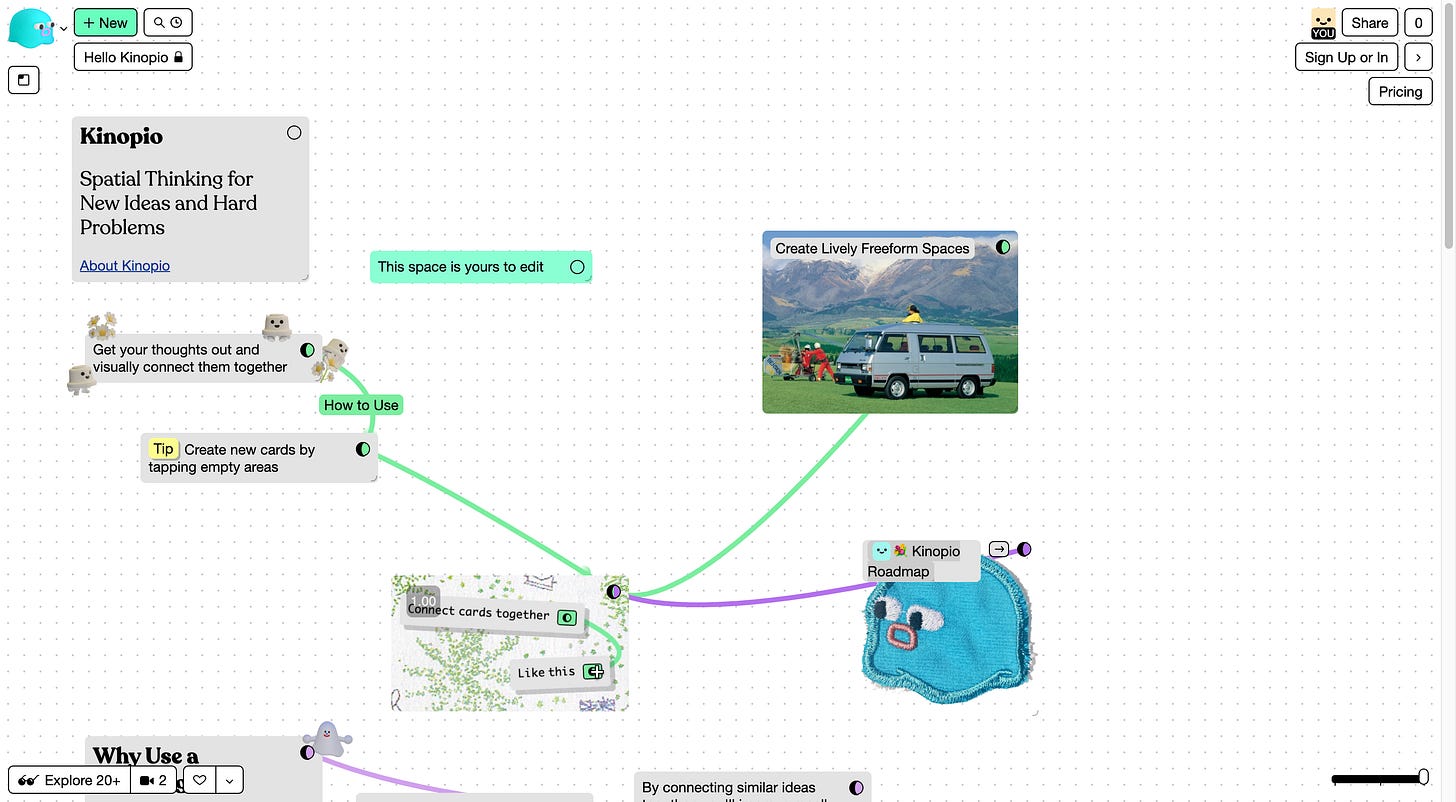Screen dimensions: 1456x802
Task: Click connector on Connect cards together image card
Action: (x=614, y=591)
